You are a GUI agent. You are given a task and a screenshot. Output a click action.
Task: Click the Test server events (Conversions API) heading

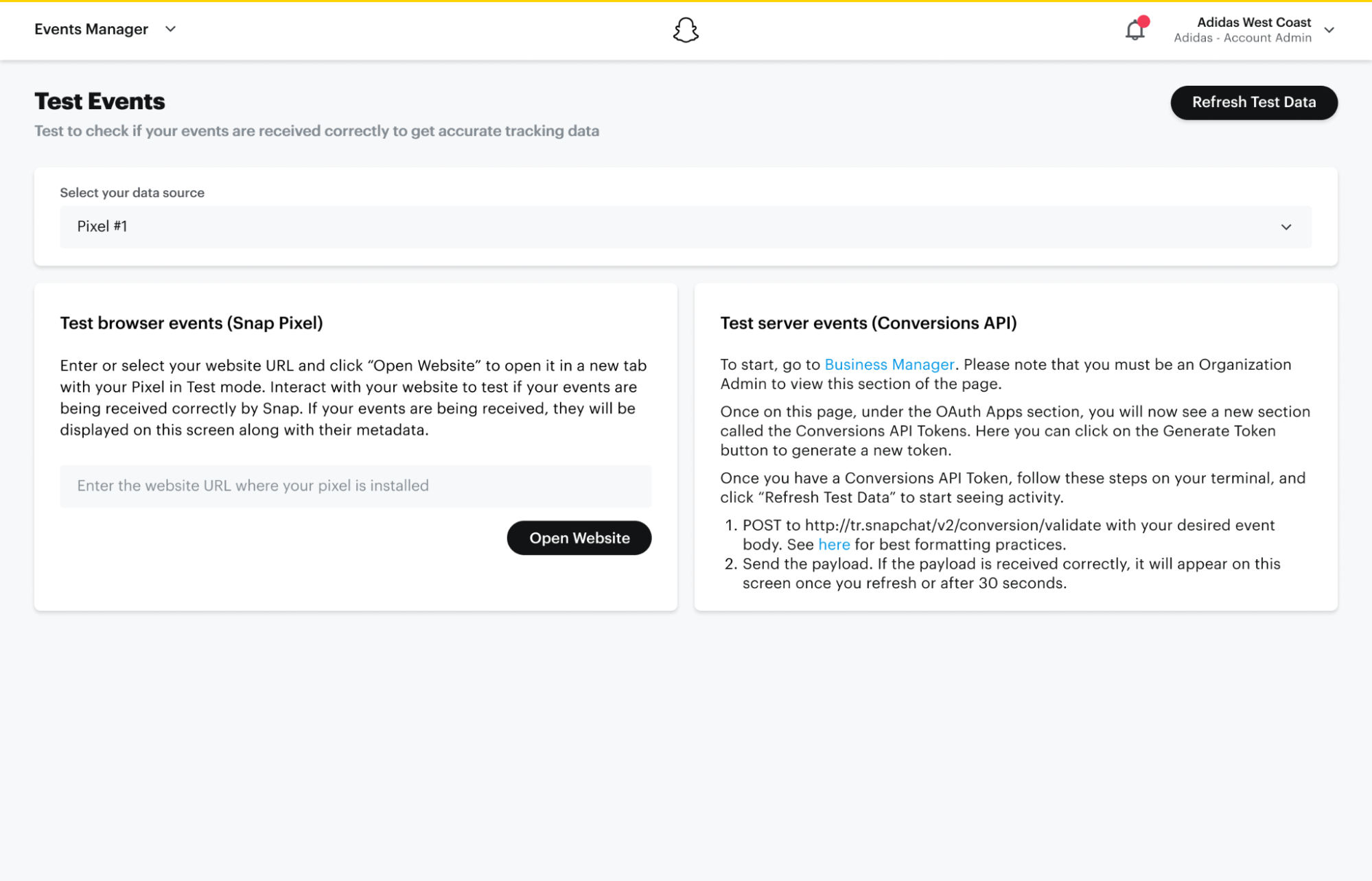click(868, 323)
